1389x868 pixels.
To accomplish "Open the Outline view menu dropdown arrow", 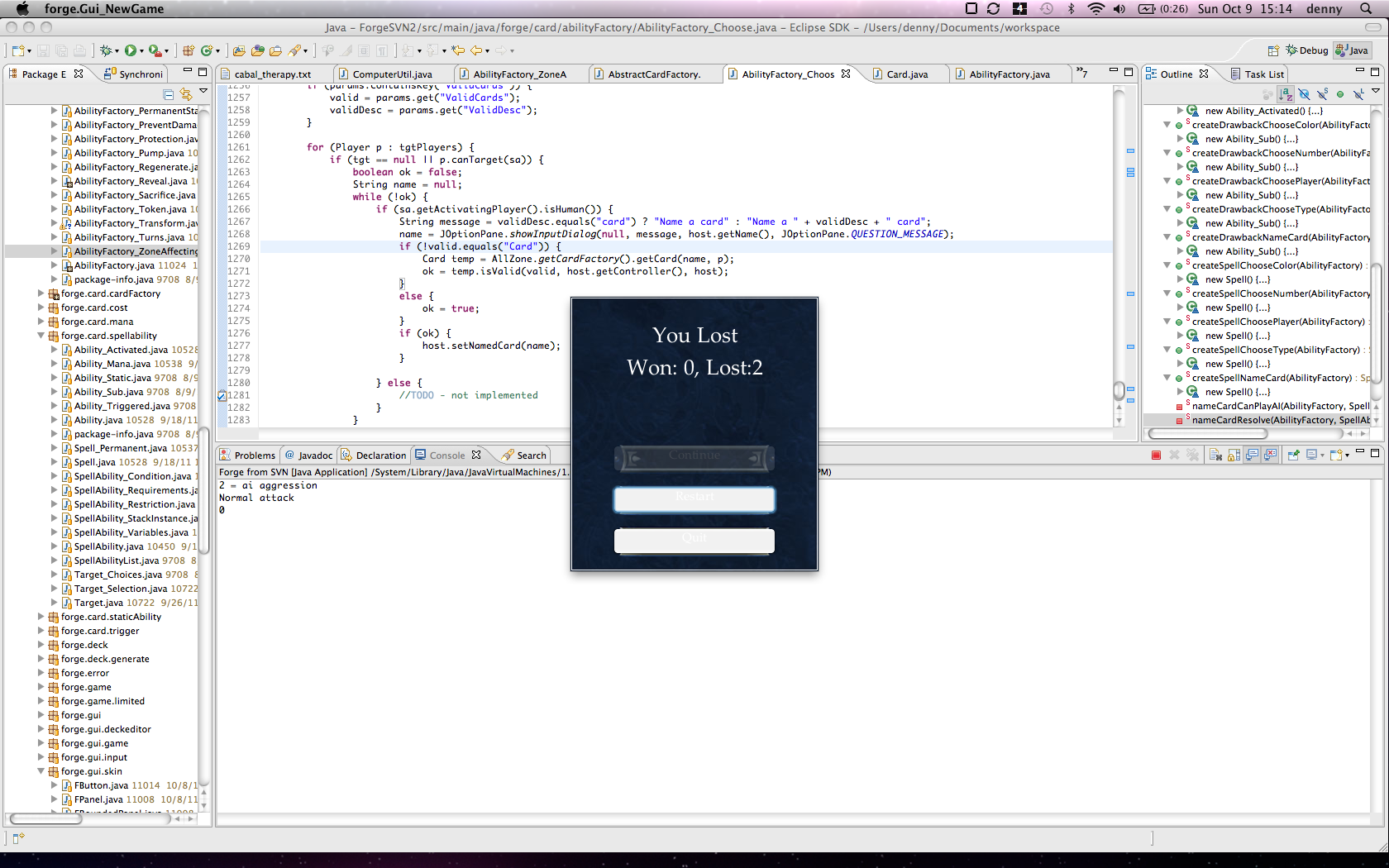I will [x=1376, y=92].
